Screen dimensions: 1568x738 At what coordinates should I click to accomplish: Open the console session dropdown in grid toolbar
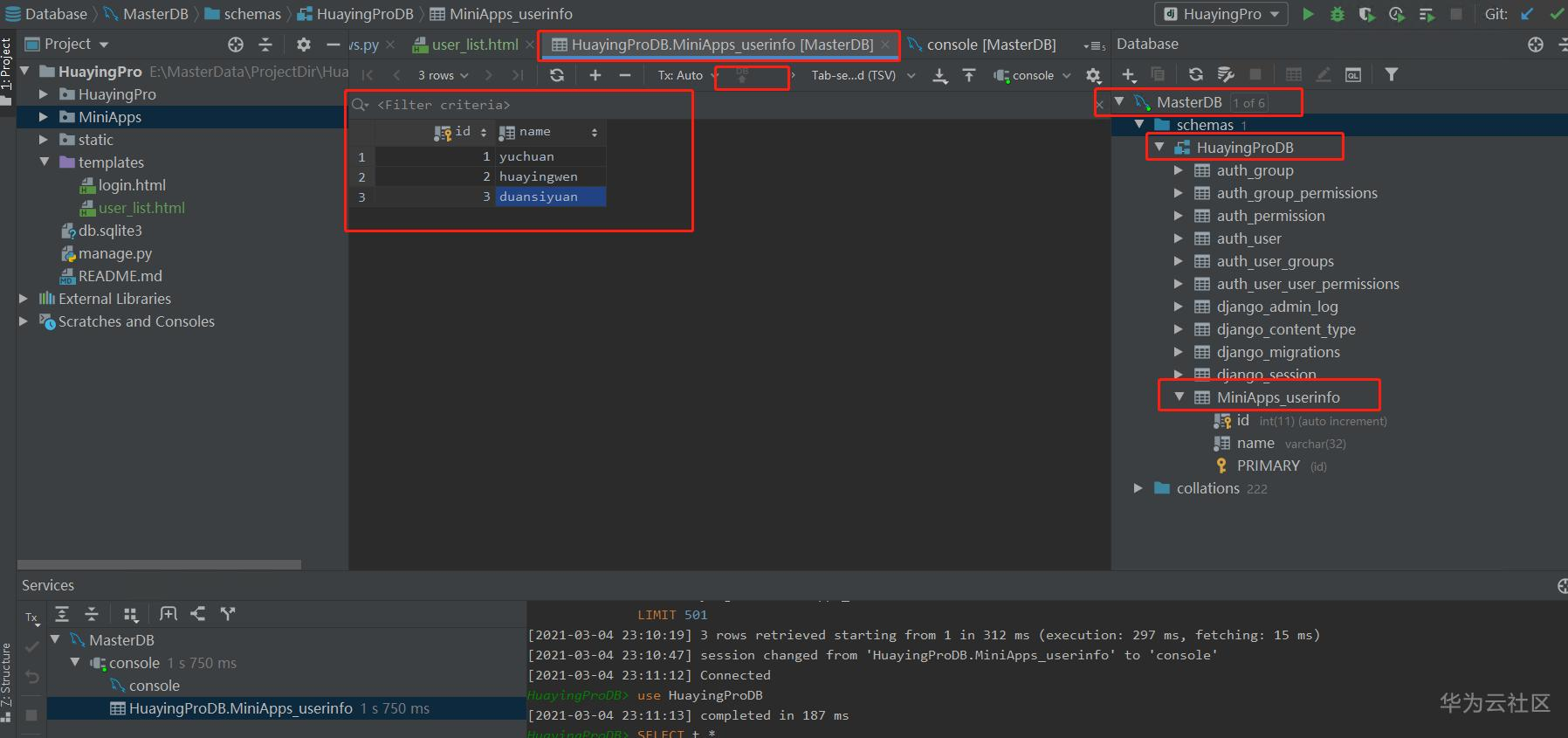pos(1032,76)
